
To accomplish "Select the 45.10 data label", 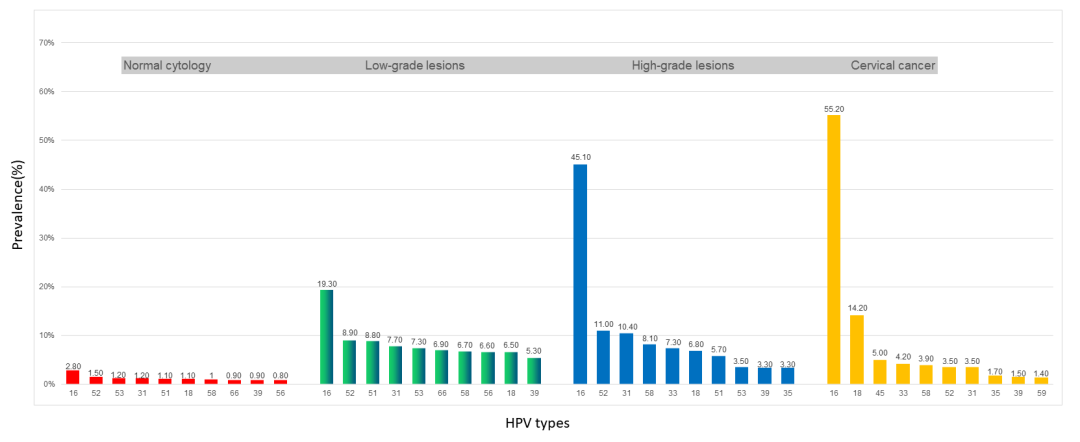I will click(581, 157).
